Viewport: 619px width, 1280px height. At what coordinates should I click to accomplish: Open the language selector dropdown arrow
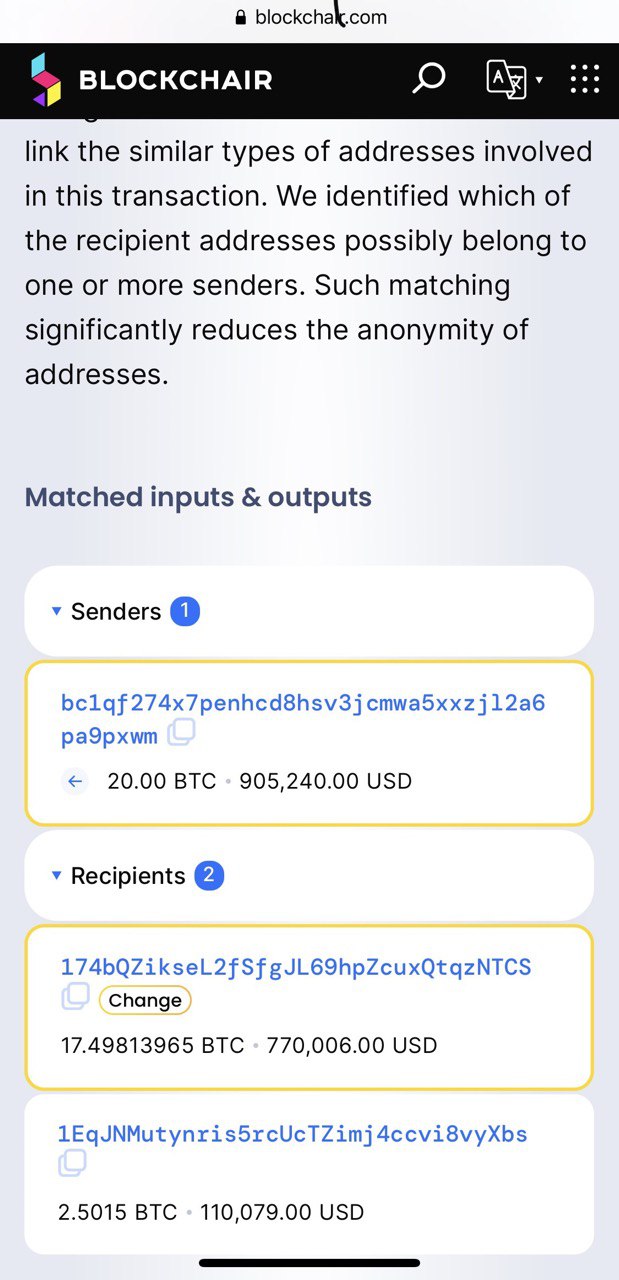click(538, 80)
